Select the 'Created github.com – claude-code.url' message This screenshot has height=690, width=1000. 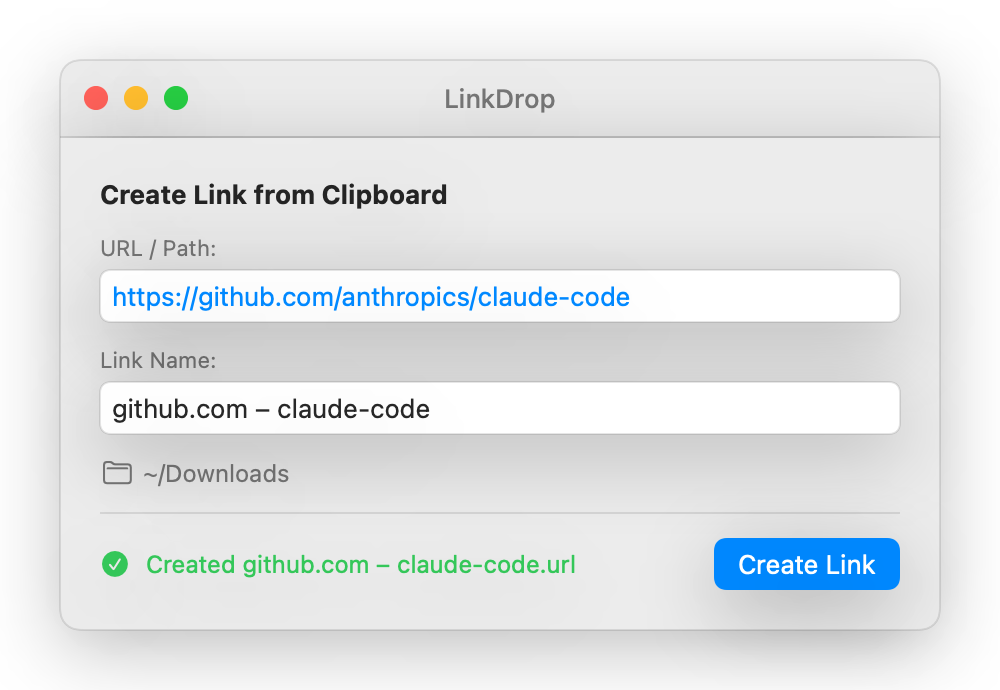(x=361, y=564)
